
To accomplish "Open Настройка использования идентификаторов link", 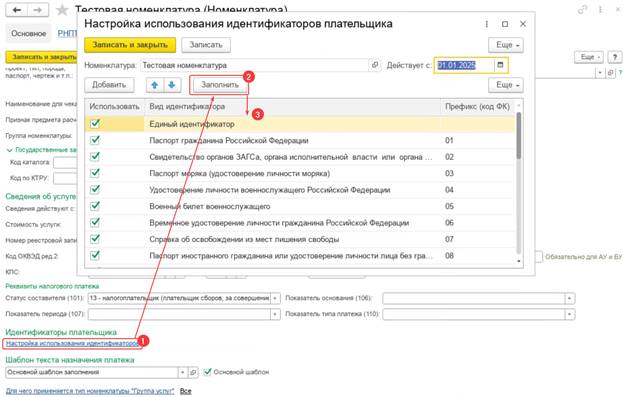I will tap(72, 343).
